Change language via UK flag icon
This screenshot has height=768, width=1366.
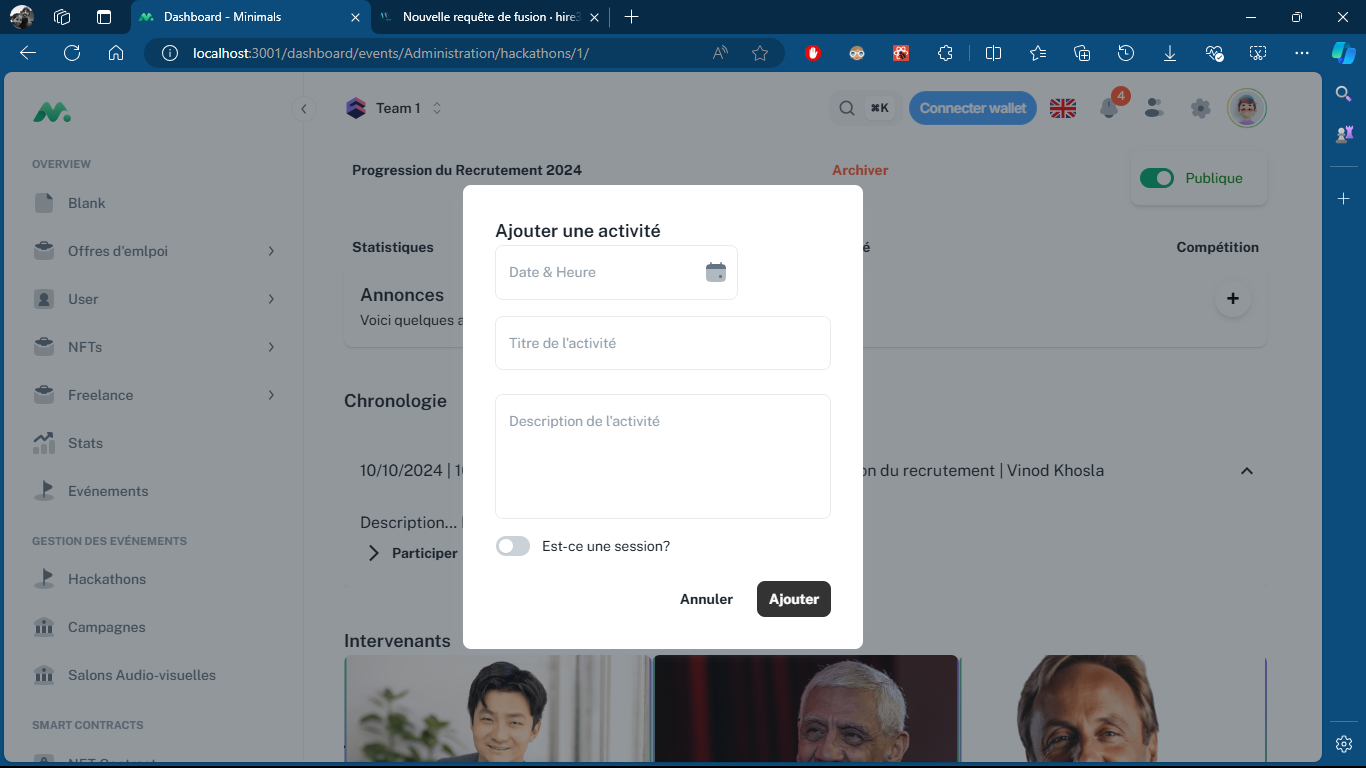pos(1063,108)
